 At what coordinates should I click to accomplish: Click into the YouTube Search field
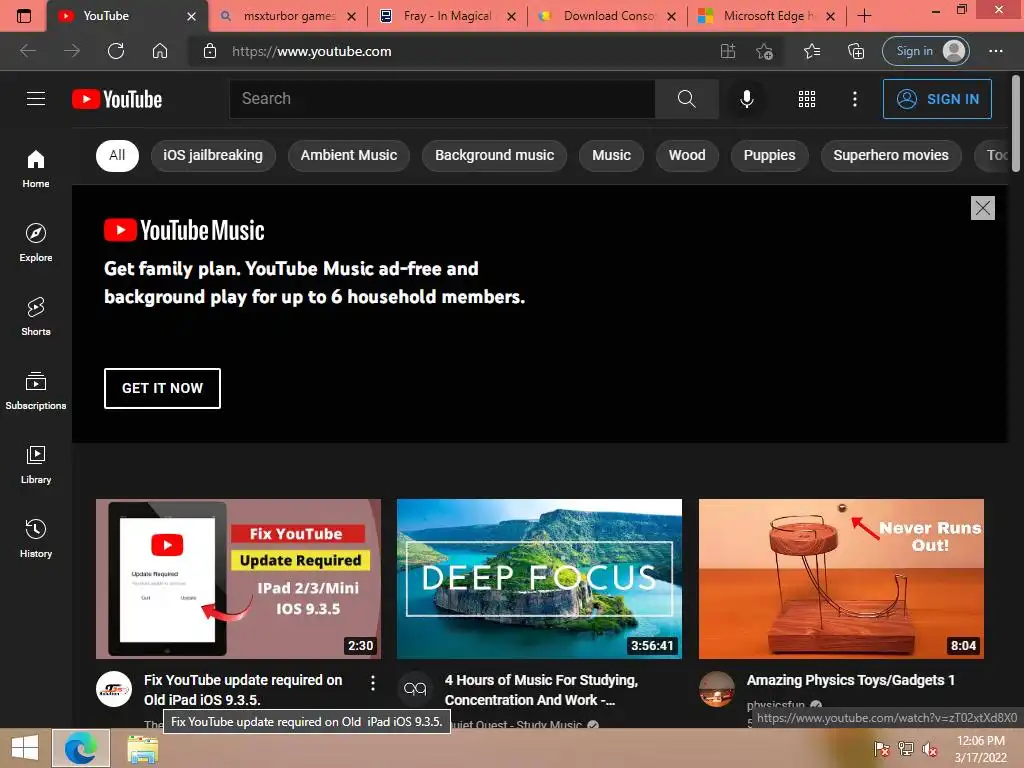(442, 99)
